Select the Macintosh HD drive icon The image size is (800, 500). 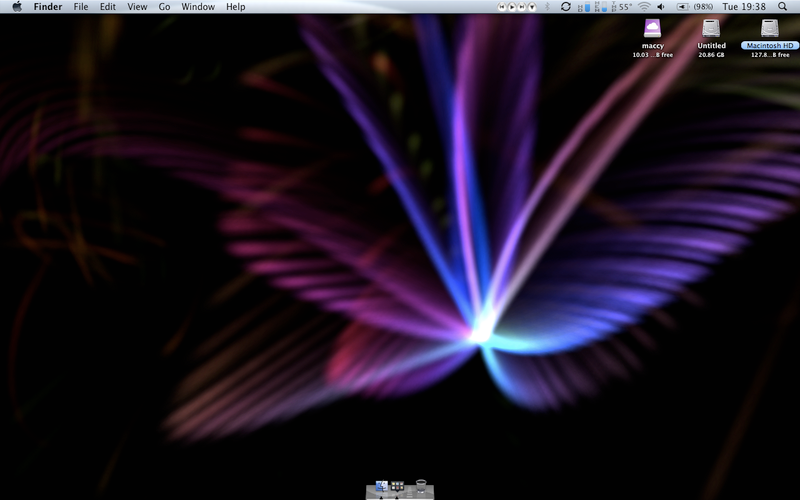click(770, 28)
